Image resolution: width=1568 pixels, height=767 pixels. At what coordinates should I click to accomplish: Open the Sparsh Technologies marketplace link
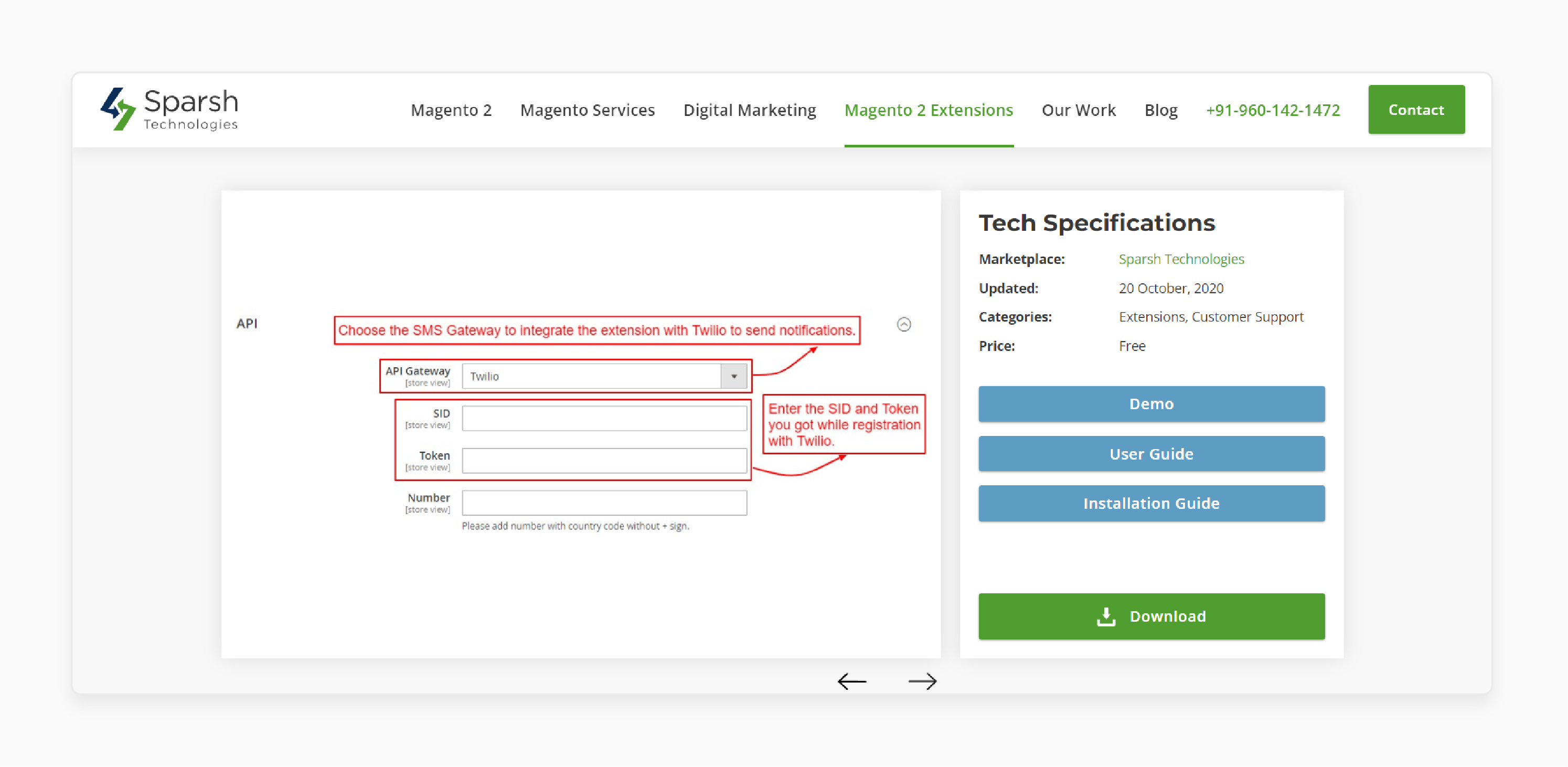coord(1181,259)
